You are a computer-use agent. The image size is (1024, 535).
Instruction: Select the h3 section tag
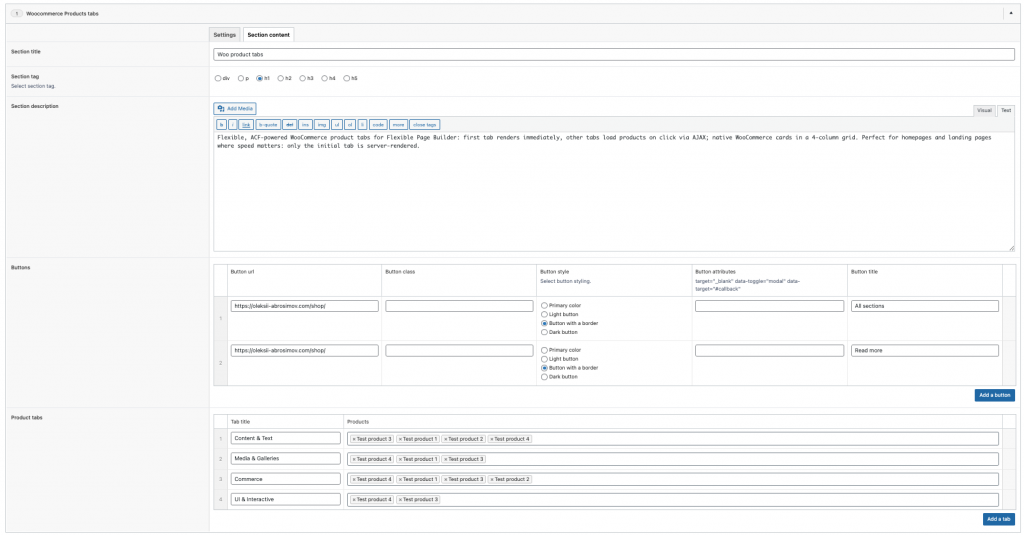303,78
